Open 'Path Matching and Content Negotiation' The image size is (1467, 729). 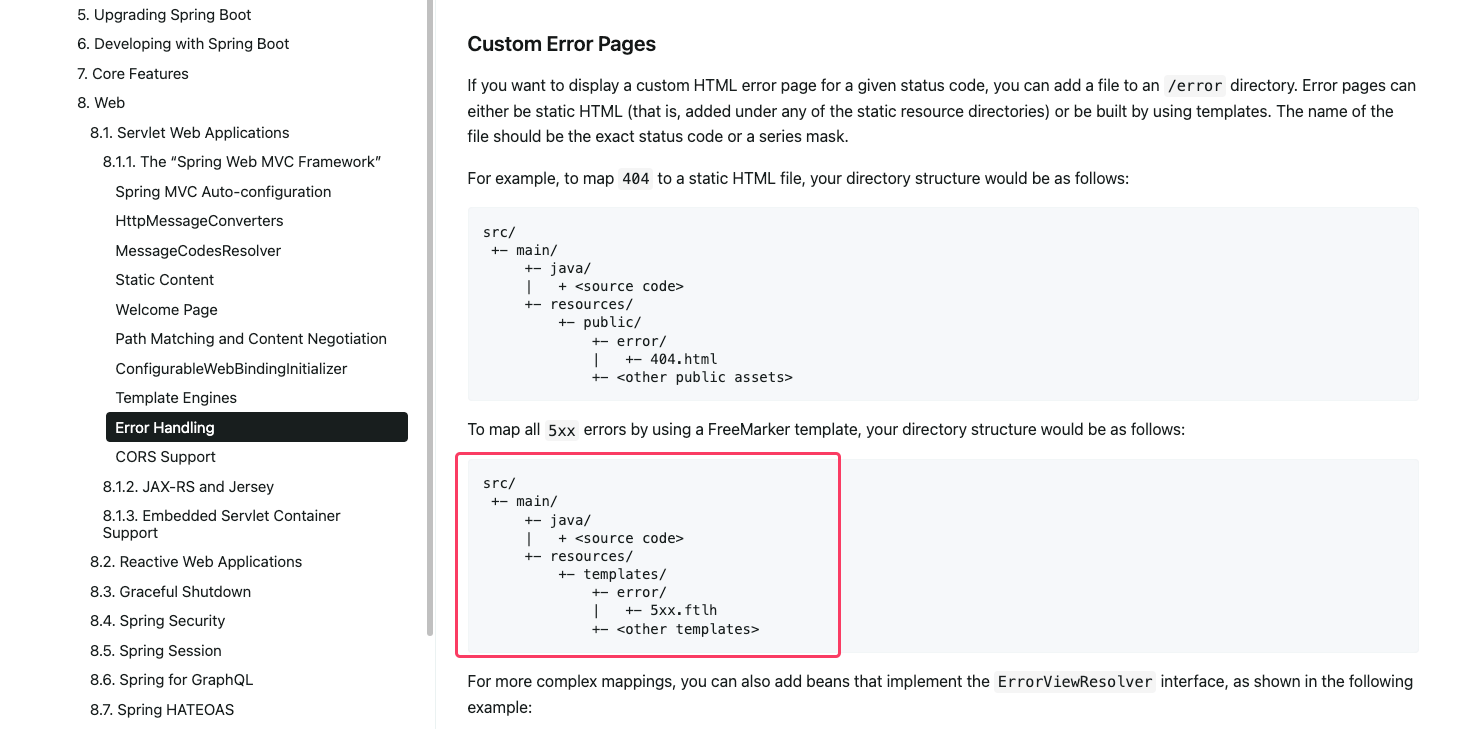pos(251,339)
